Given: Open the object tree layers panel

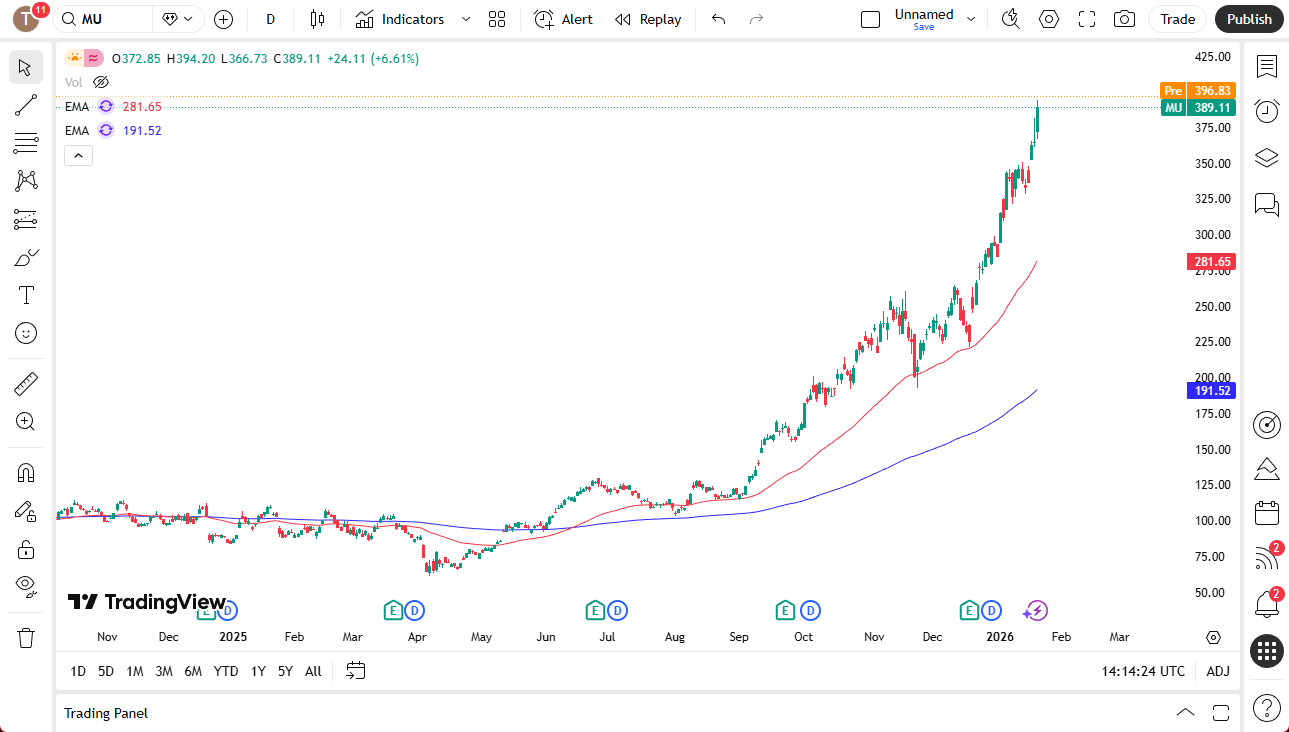Looking at the screenshot, I should coord(1267,158).
